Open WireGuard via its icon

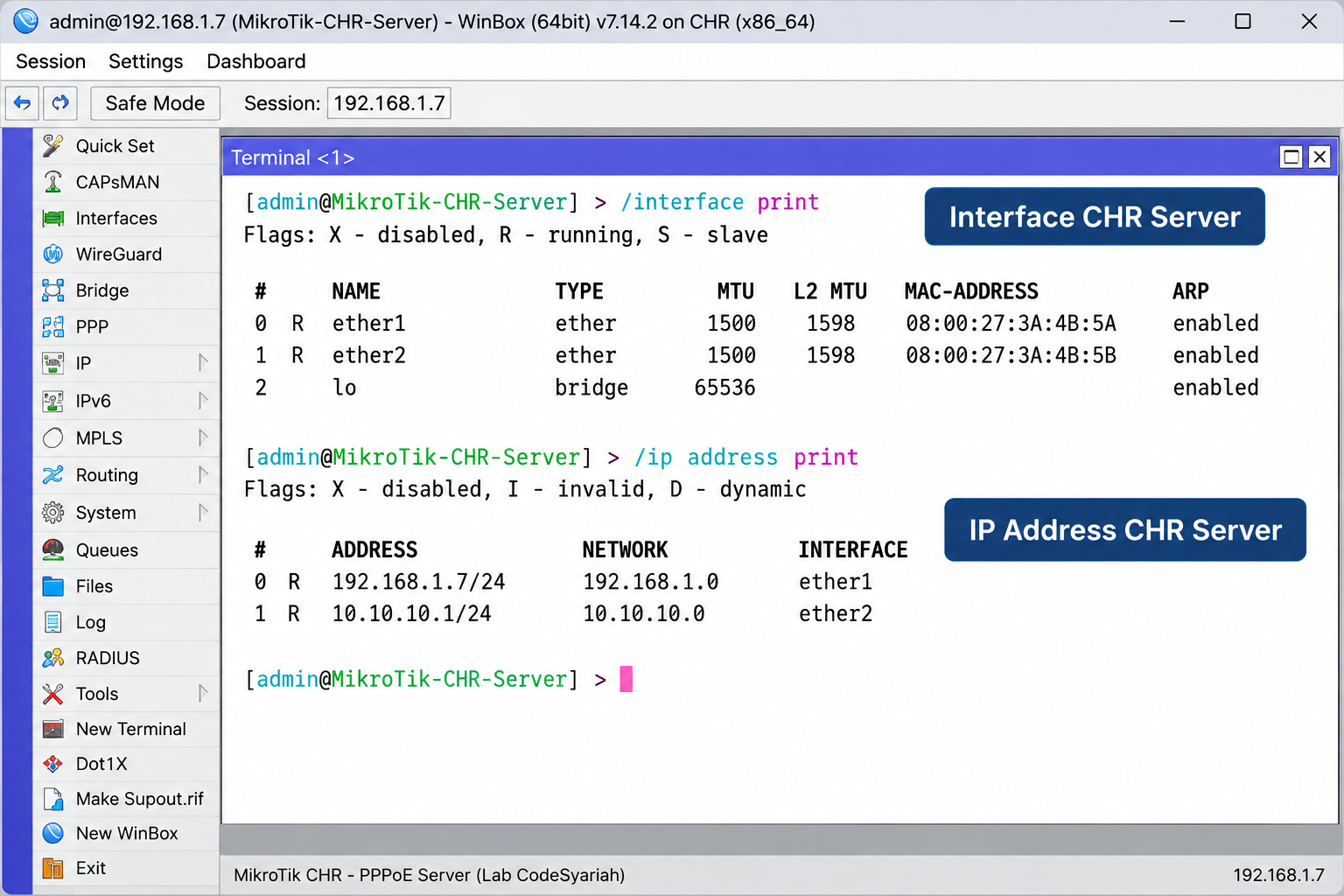tap(53, 254)
